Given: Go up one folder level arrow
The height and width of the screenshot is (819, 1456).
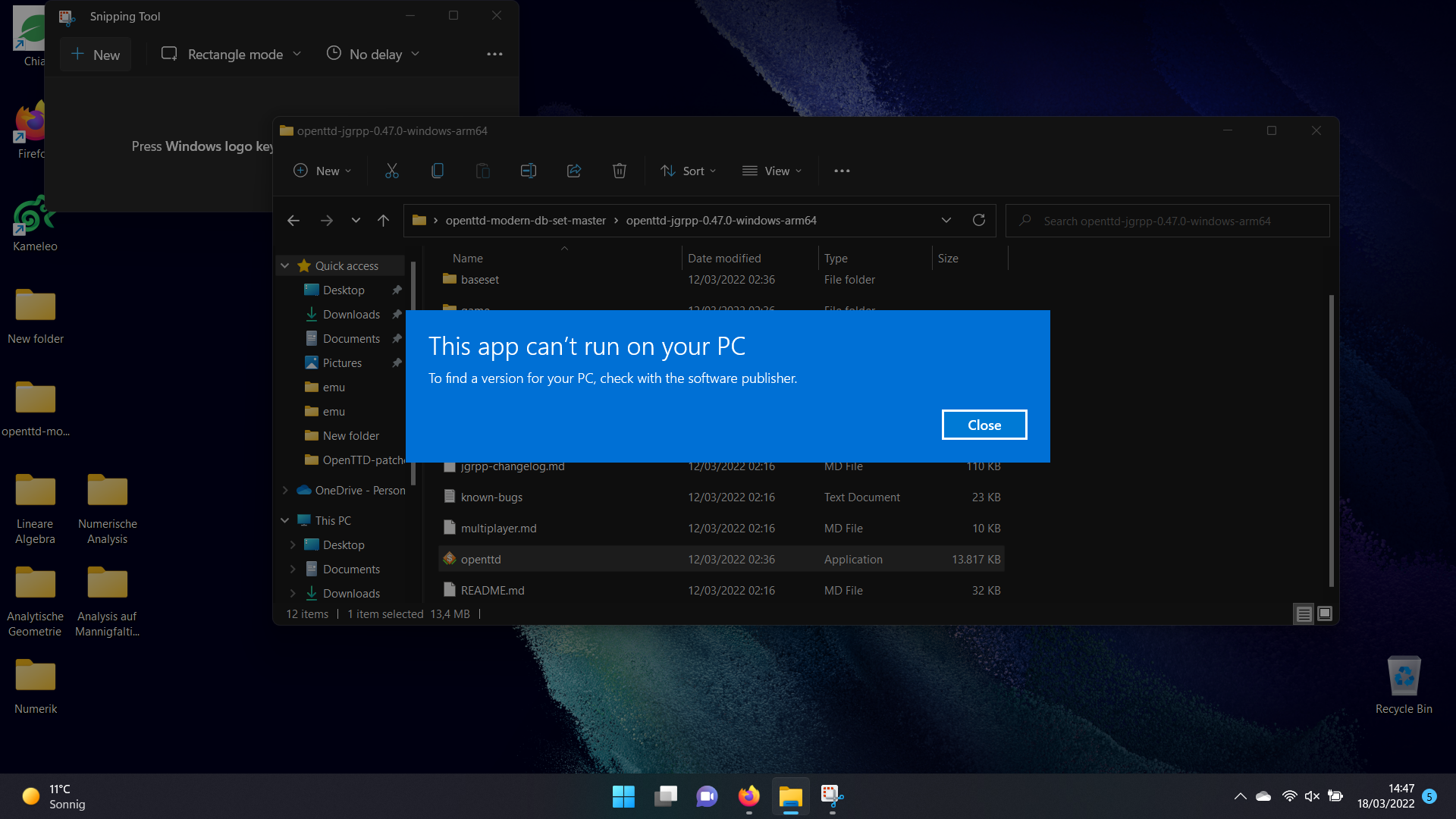Looking at the screenshot, I should coord(384,221).
